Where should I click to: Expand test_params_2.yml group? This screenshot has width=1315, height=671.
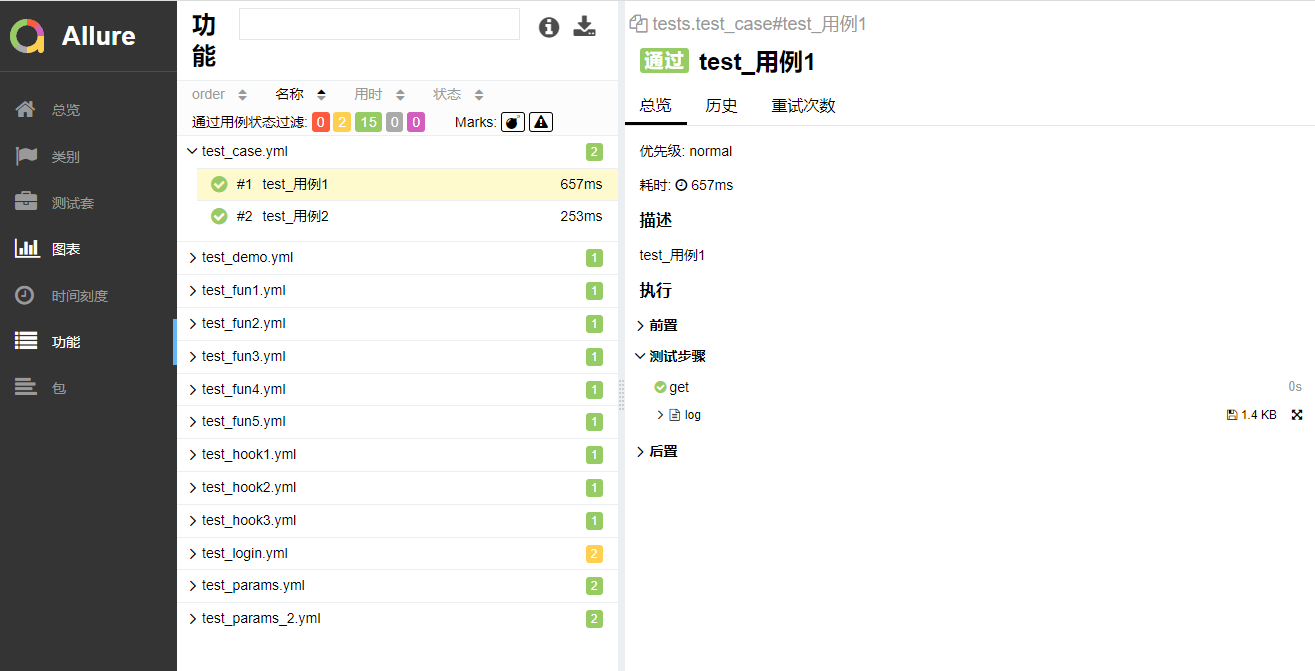coord(398,619)
